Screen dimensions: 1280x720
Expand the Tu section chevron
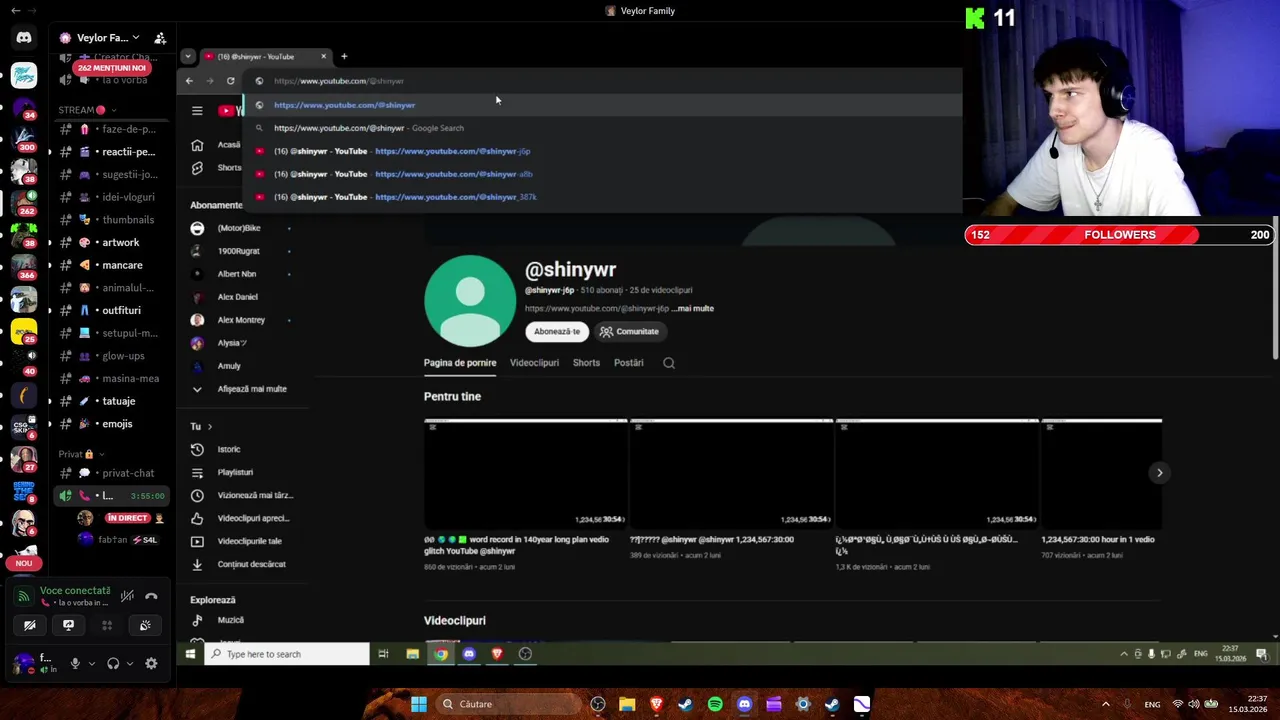(209, 427)
